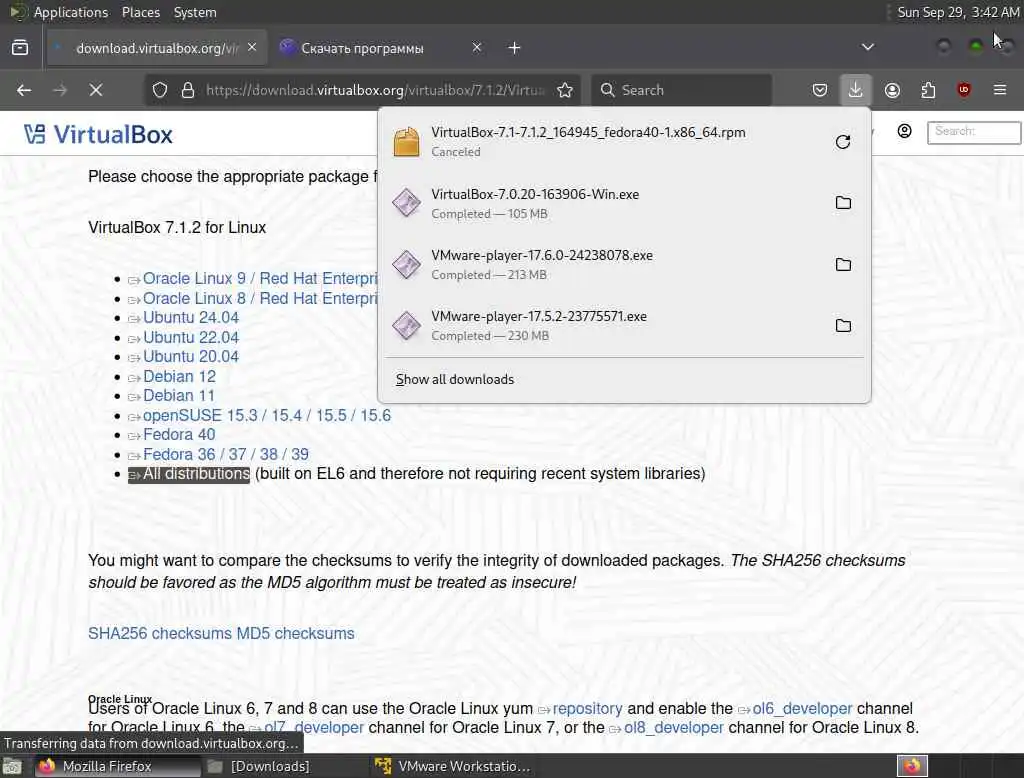
Task: Open the Ubuntu 24.04 package link
Action: click(x=191, y=317)
